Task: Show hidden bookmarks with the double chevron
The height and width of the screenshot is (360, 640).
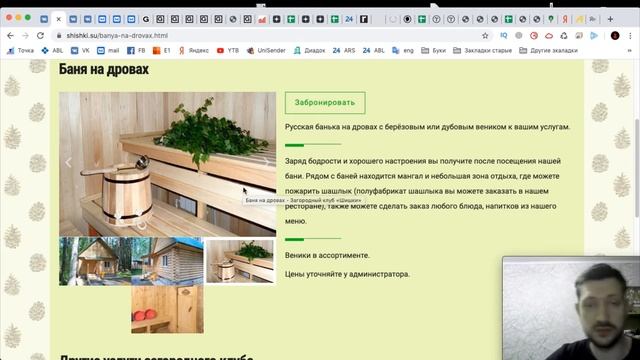Action: [629, 51]
